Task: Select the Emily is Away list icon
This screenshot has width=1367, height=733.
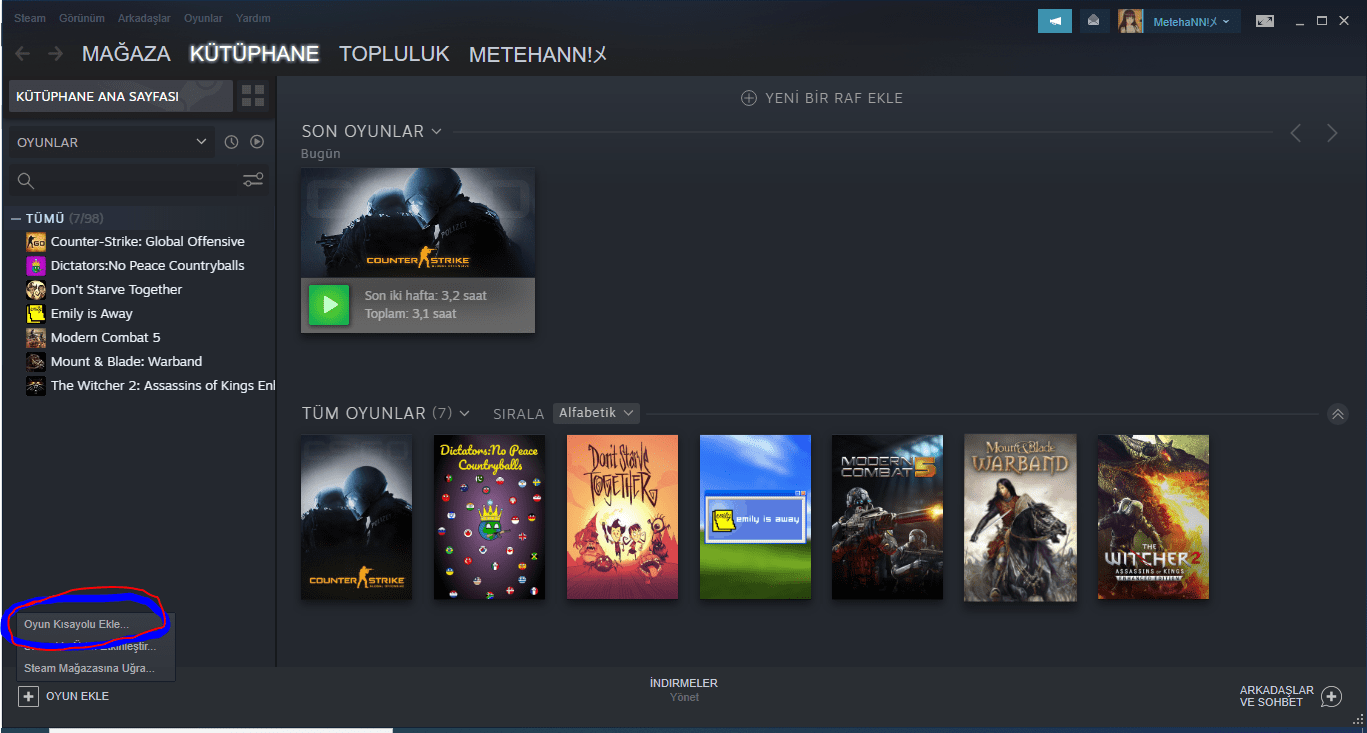Action: pyautogui.click(x=36, y=314)
